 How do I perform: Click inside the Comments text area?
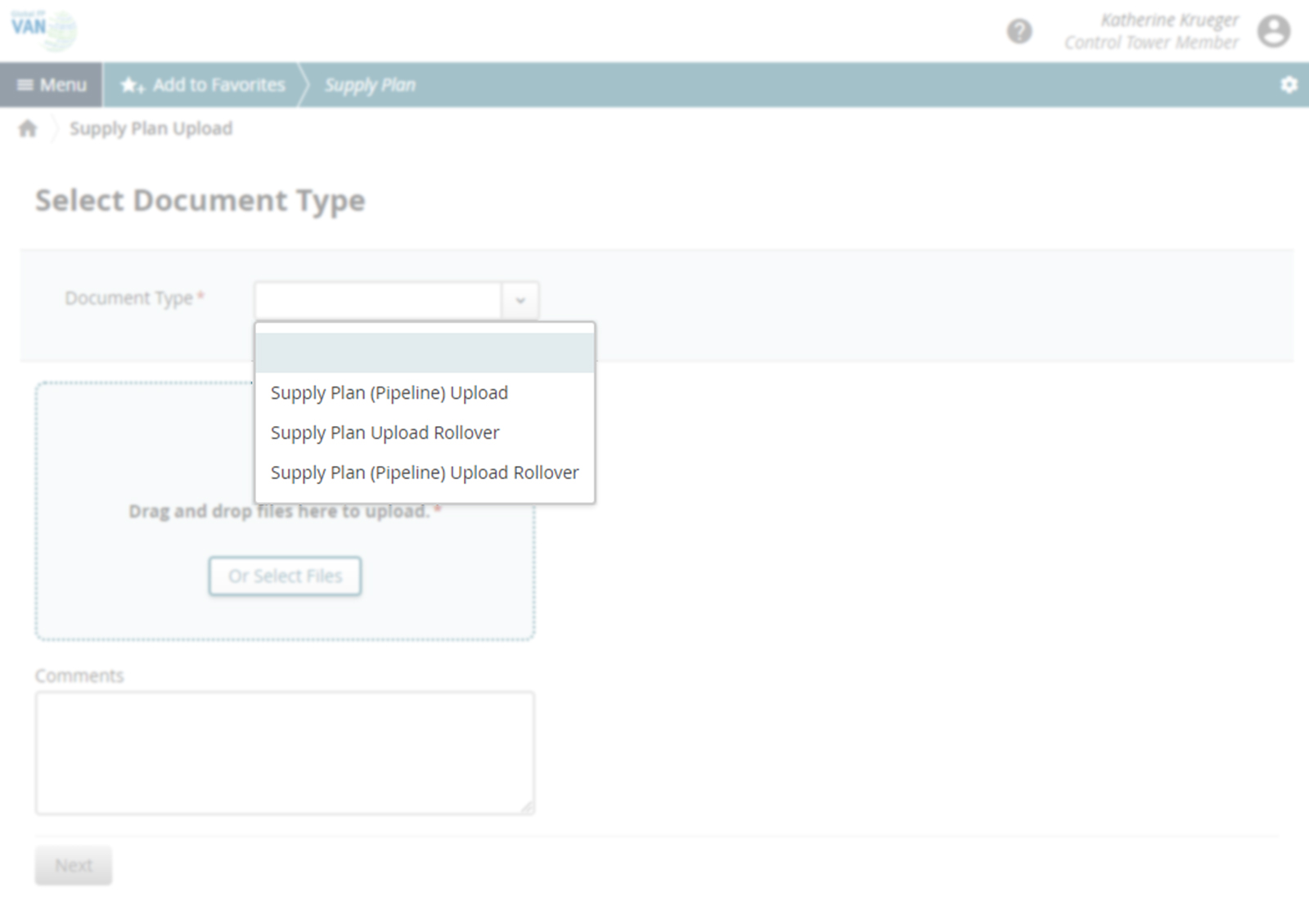click(285, 752)
